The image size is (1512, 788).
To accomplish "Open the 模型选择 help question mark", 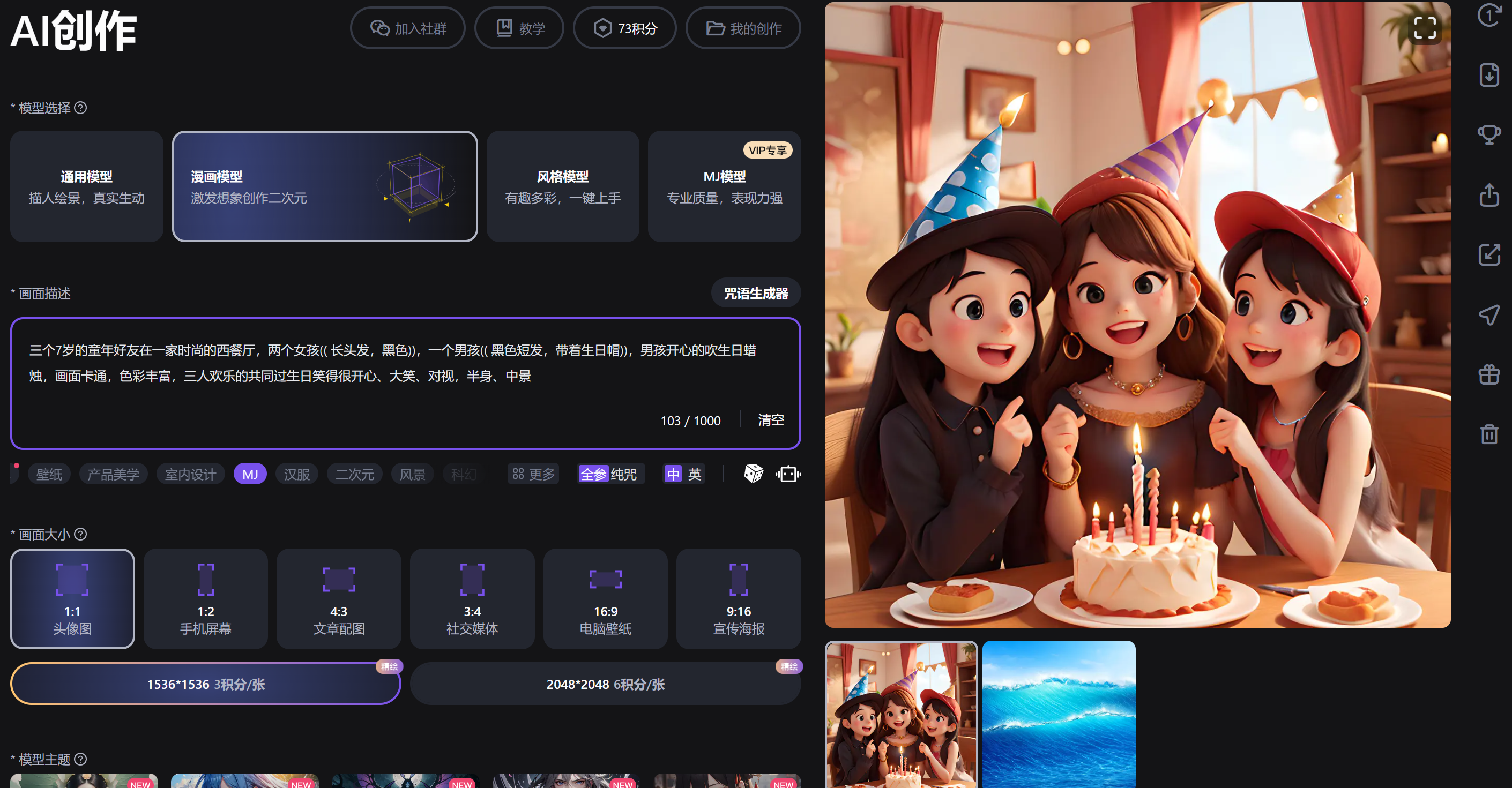I will [x=81, y=108].
